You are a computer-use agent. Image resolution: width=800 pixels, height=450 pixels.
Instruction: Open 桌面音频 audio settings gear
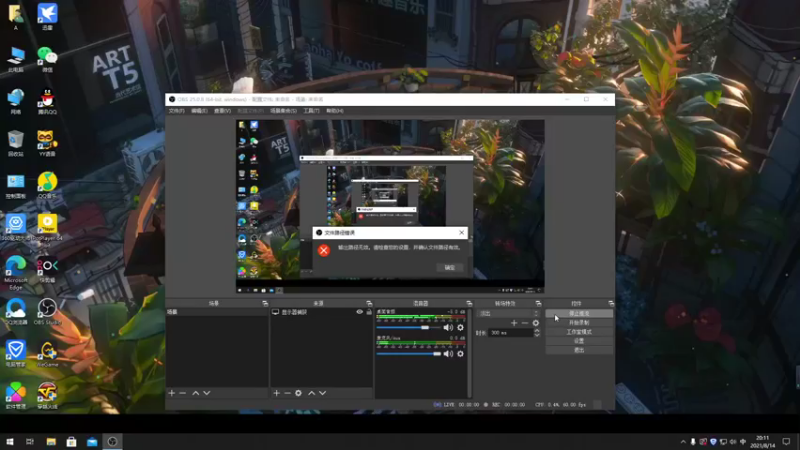460,328
